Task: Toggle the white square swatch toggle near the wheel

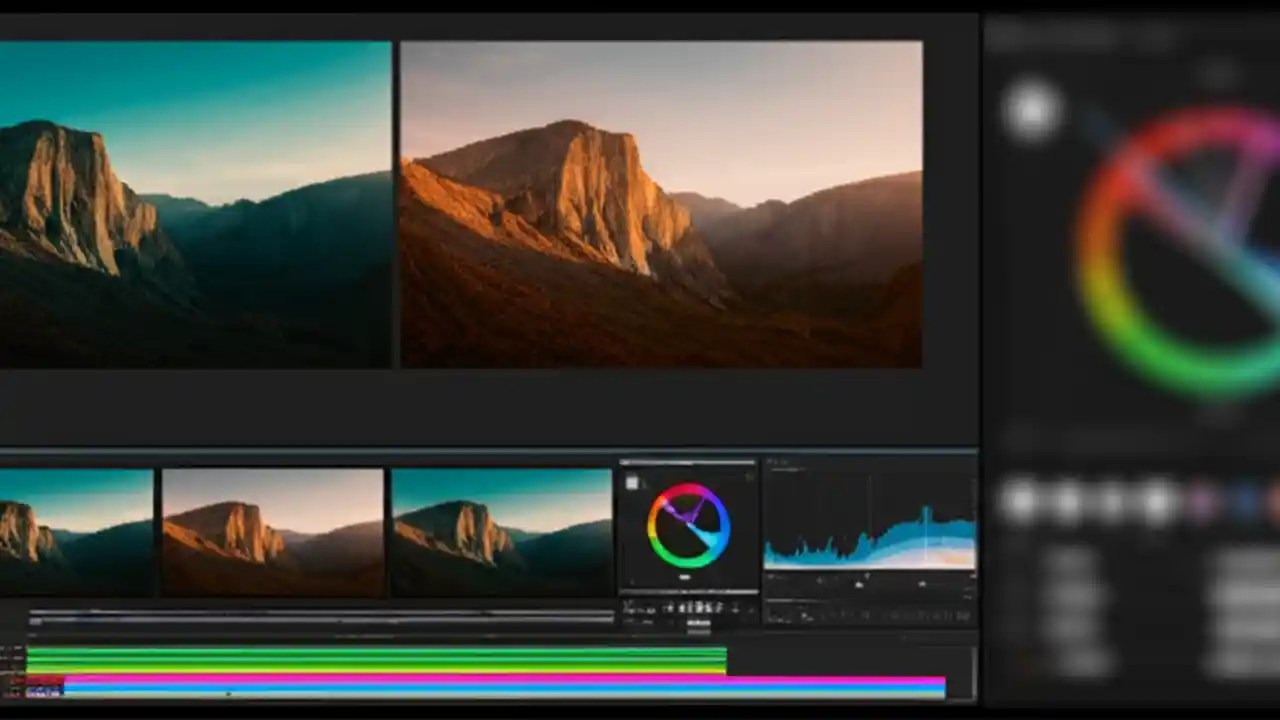Action: [632, 482]
